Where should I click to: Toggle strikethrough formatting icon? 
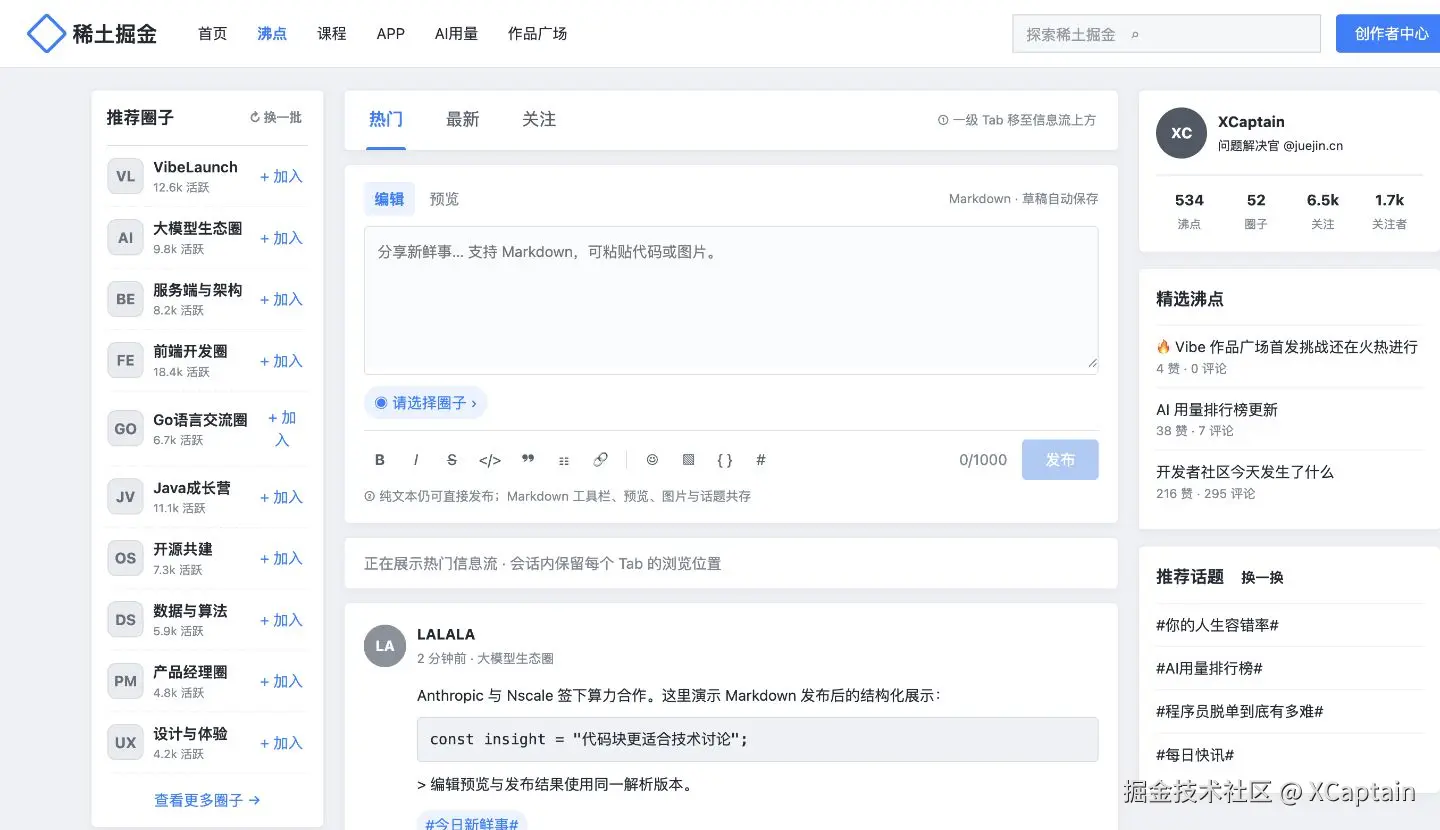coord(452,460)
